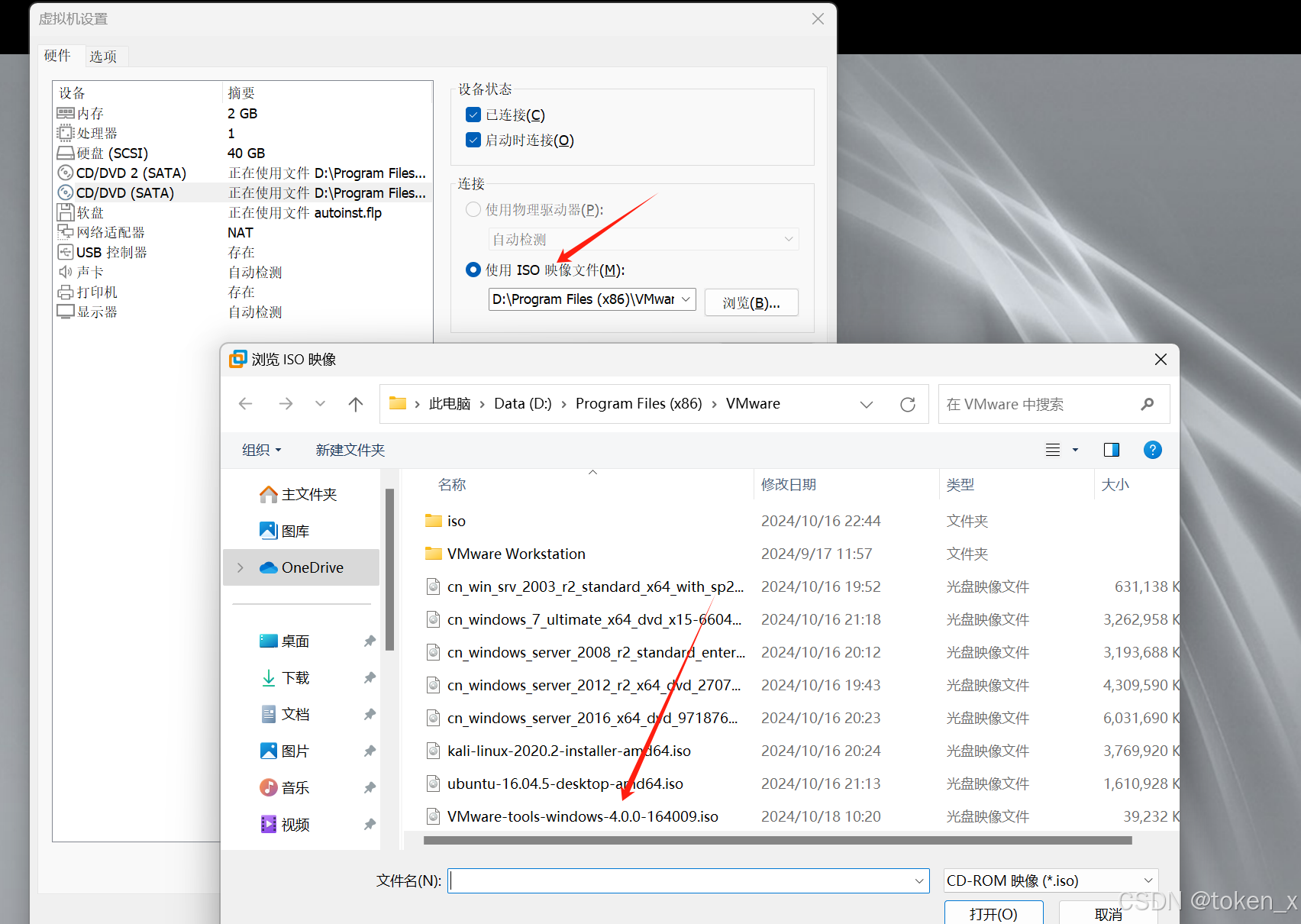Open the view options dropdown arrow
Viewport: 1301px width, 924px height.
(1075, 450)
